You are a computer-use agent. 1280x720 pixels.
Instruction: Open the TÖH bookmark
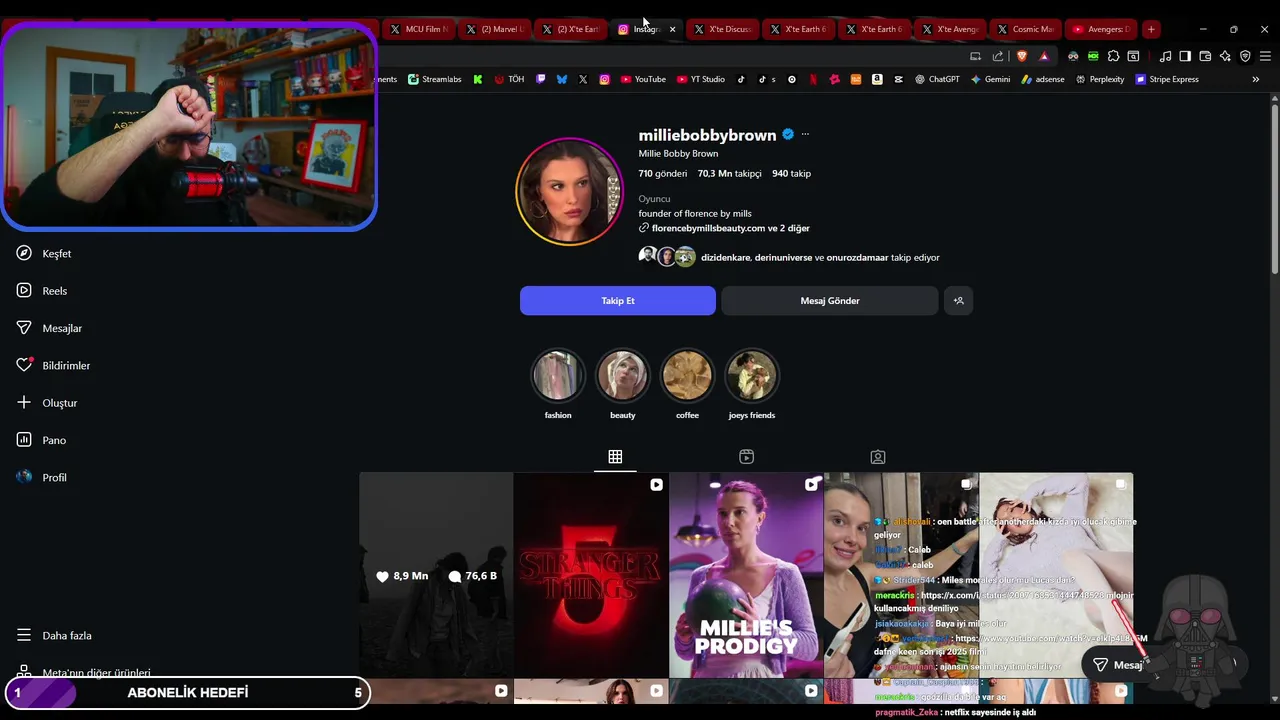[509, 79]
